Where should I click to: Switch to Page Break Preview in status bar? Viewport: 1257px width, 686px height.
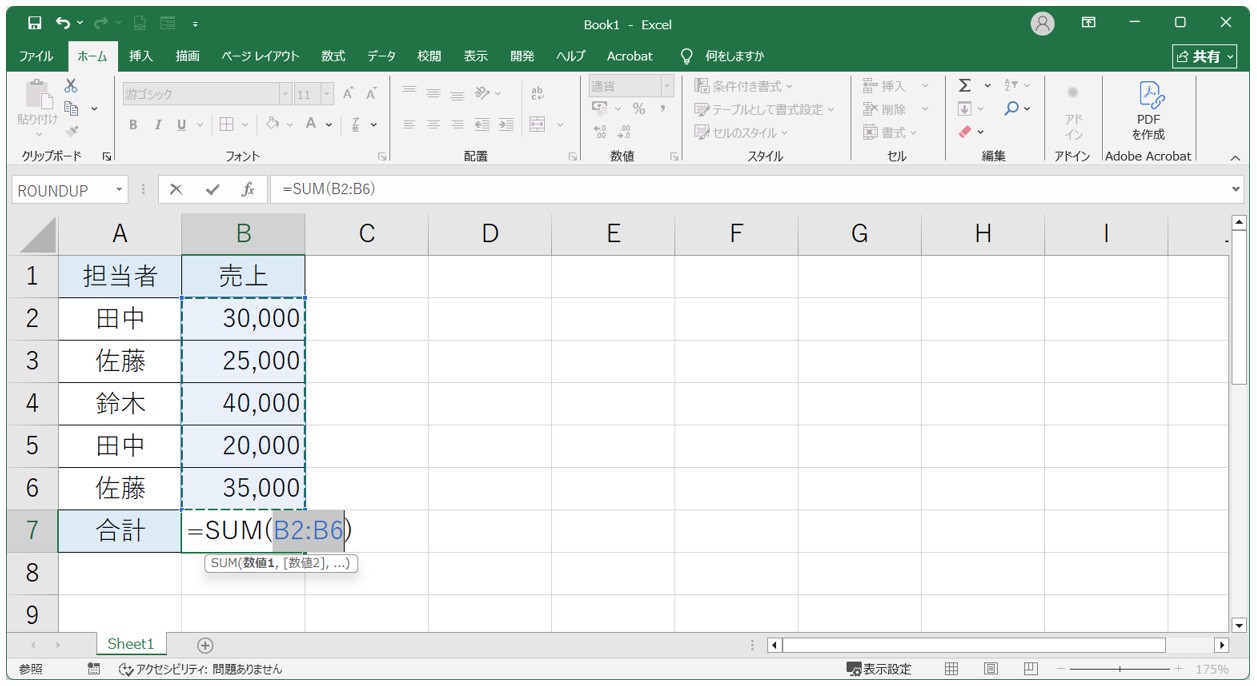(1030, 669)
